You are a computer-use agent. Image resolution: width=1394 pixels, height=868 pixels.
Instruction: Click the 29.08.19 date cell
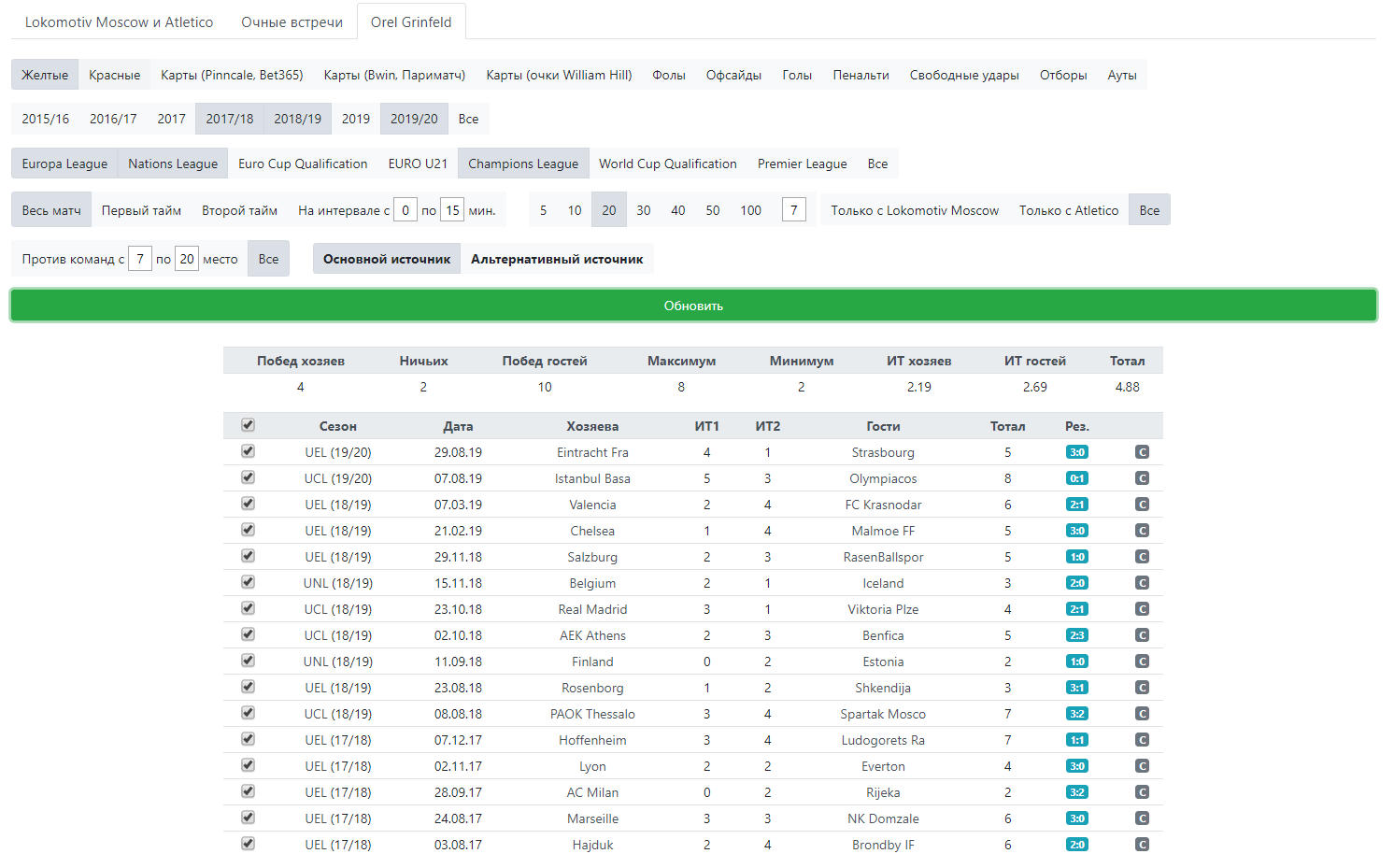point(458,452)
